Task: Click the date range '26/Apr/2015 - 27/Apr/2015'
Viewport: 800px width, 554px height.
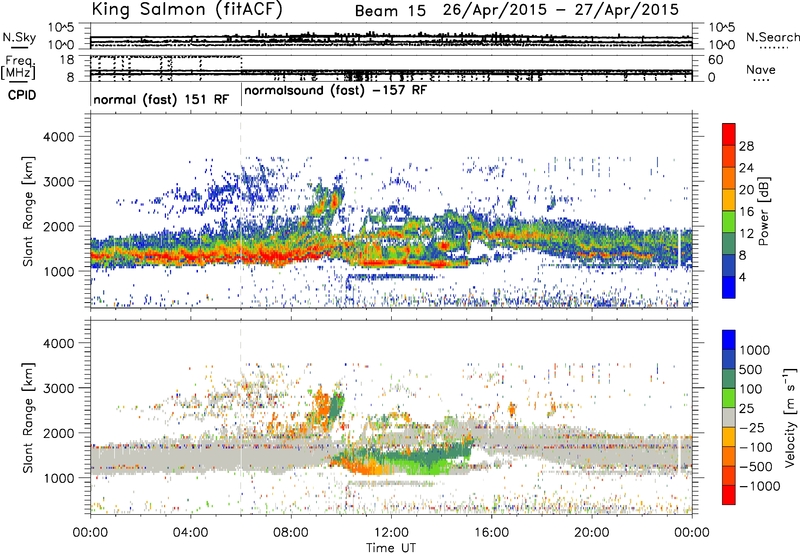Action: [x=561, y=10]
